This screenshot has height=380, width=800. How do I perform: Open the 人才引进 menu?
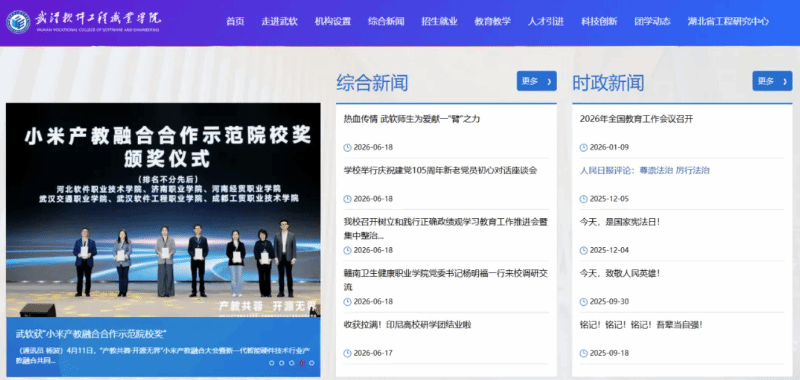pyautogui.click(x=546, y=21)
